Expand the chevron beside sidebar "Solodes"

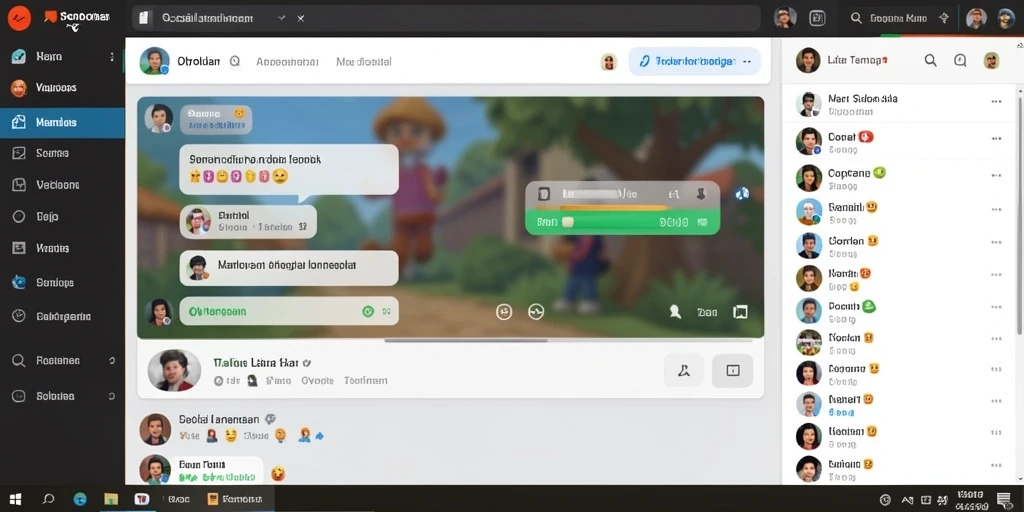pyautogui.click(x=112, y=396)
